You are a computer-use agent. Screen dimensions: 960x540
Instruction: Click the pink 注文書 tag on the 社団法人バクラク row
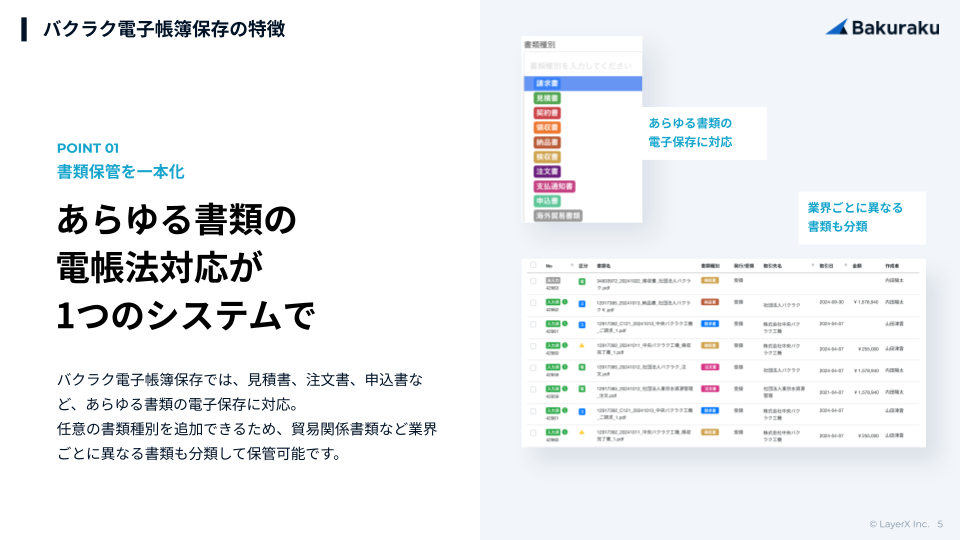point(710,367)
